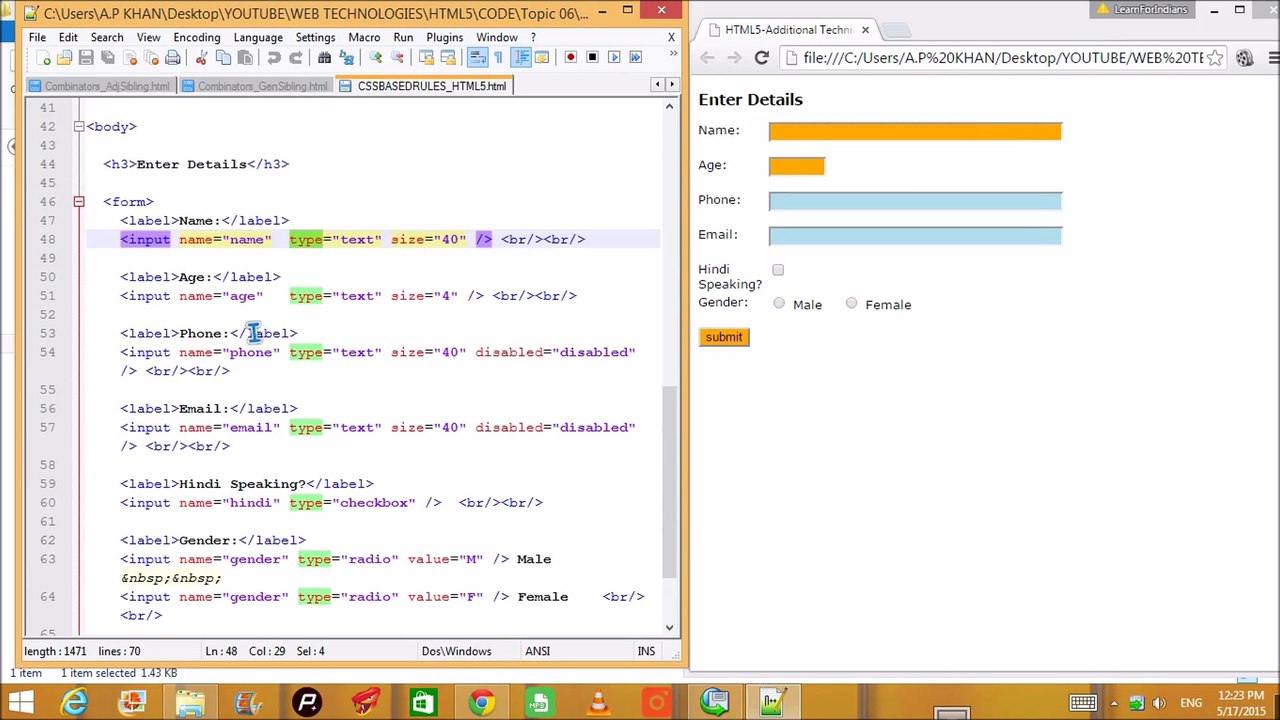Click the Save file icon in Notepad++ toolbar
The width and height of the screenshot is (1280, 720).
pos(85,57)
